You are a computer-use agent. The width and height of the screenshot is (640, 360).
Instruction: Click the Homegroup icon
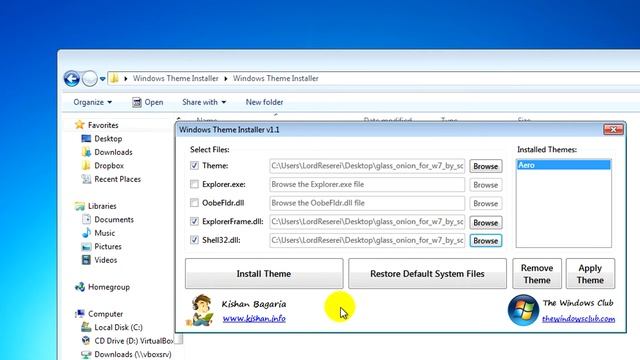pos(80,287)
